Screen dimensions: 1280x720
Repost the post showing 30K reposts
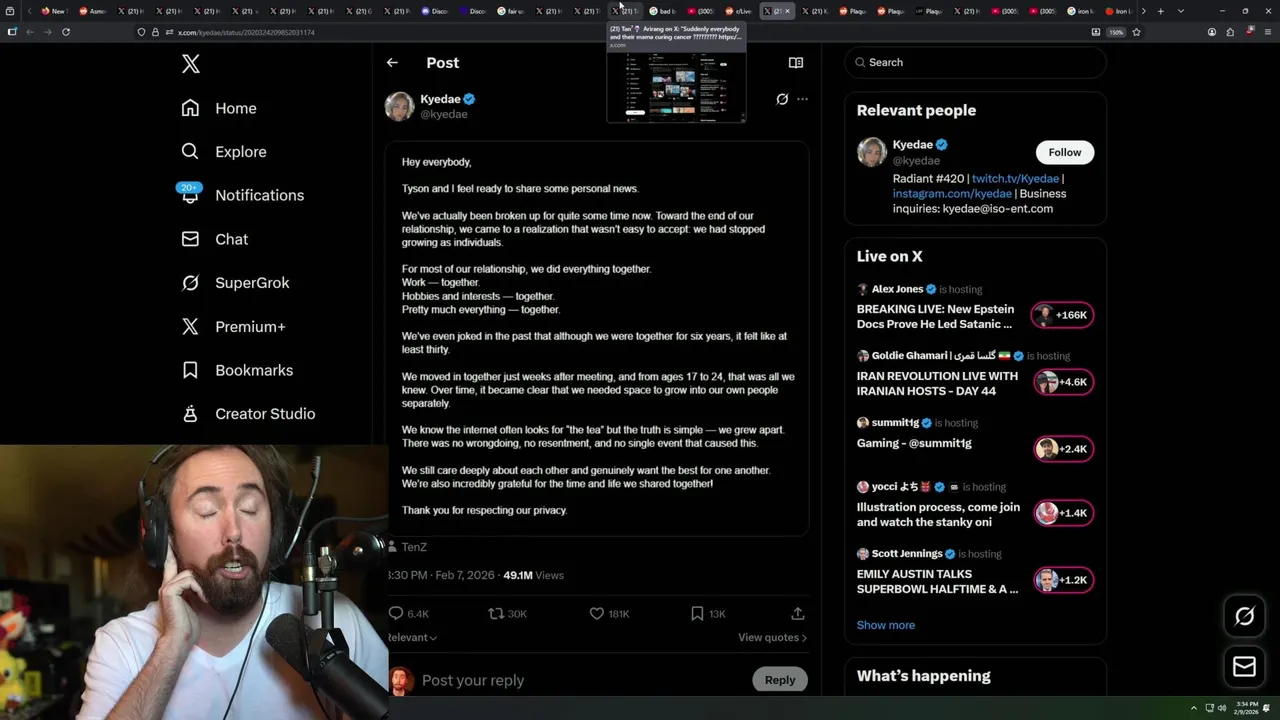pos(507,613)
